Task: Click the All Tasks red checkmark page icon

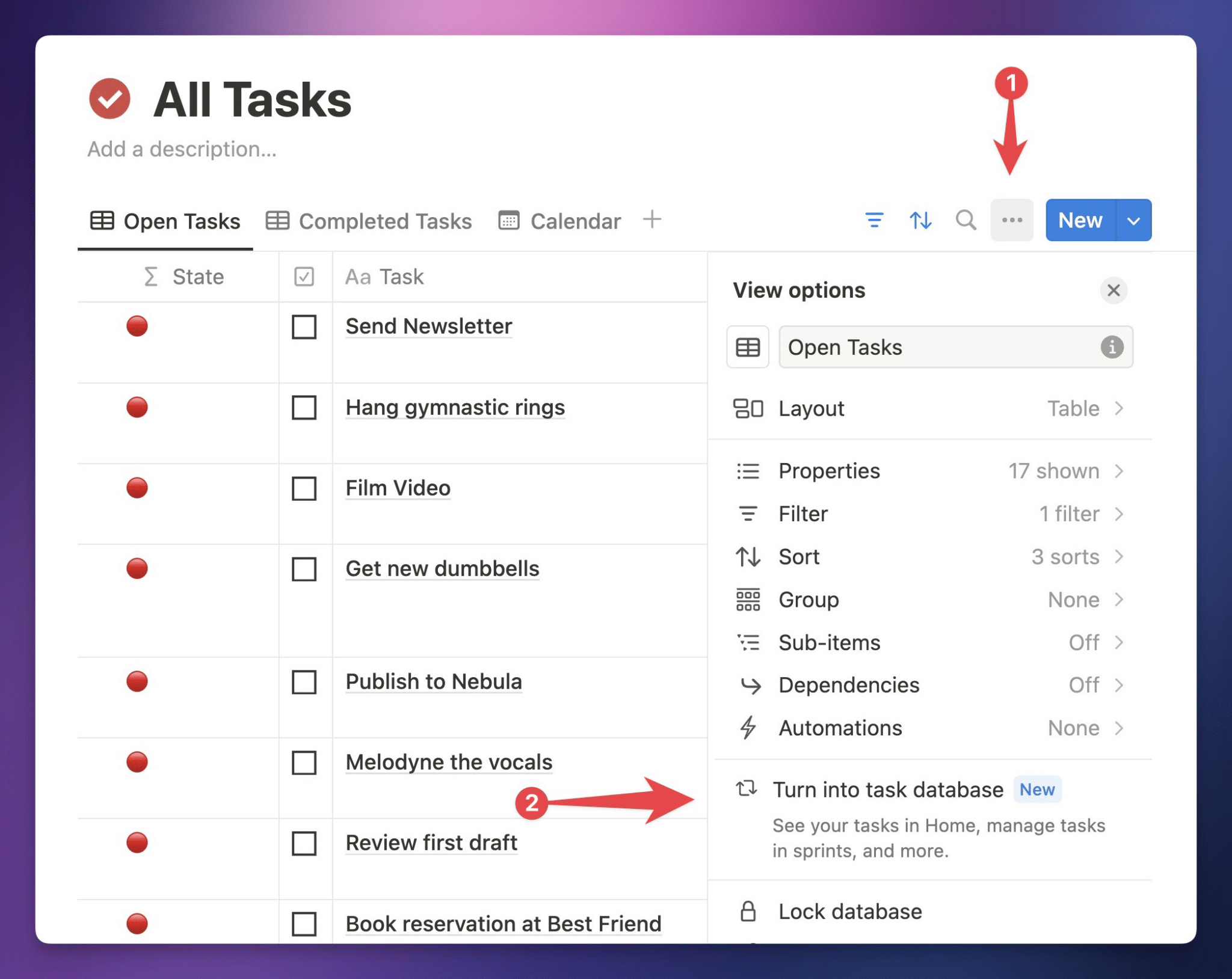Action: (x=110, y=99)
